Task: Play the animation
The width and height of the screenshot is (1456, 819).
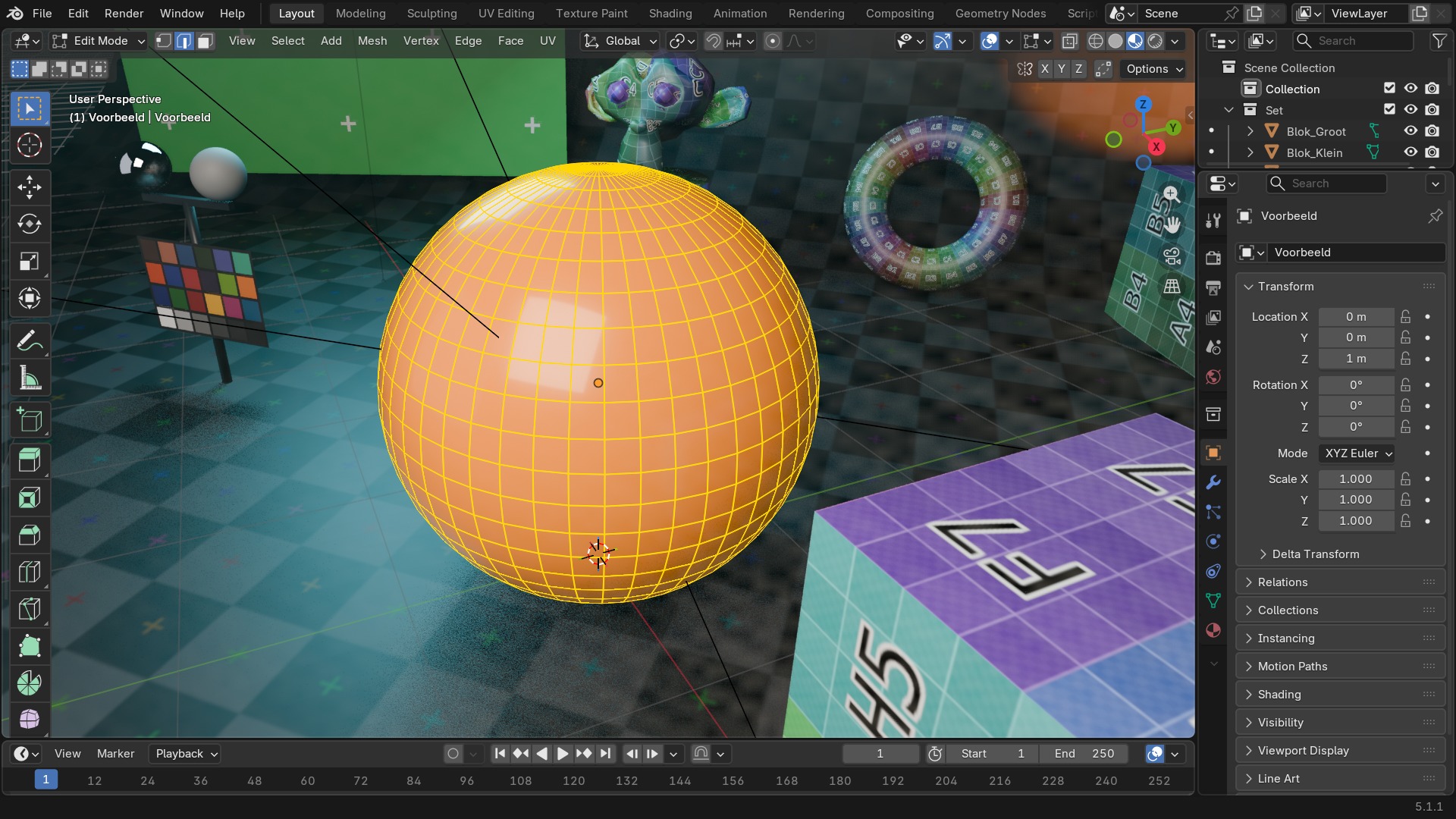Action: coord(563,754)
